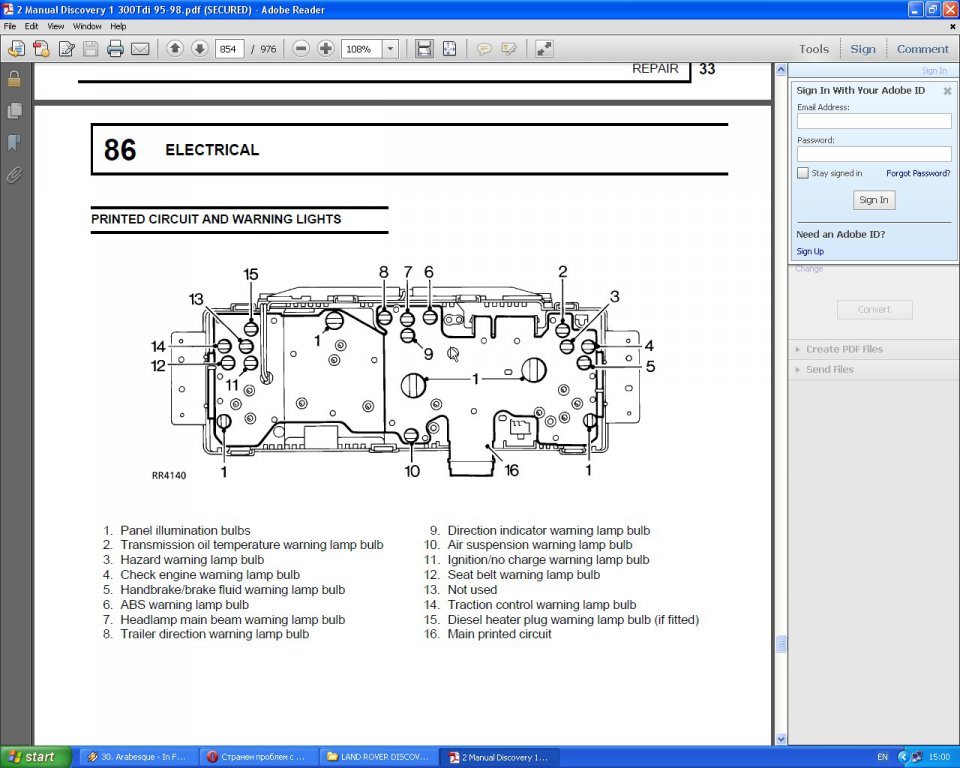960x768 pixels.
Task: Open the Window menu
Action: [87, 26]
